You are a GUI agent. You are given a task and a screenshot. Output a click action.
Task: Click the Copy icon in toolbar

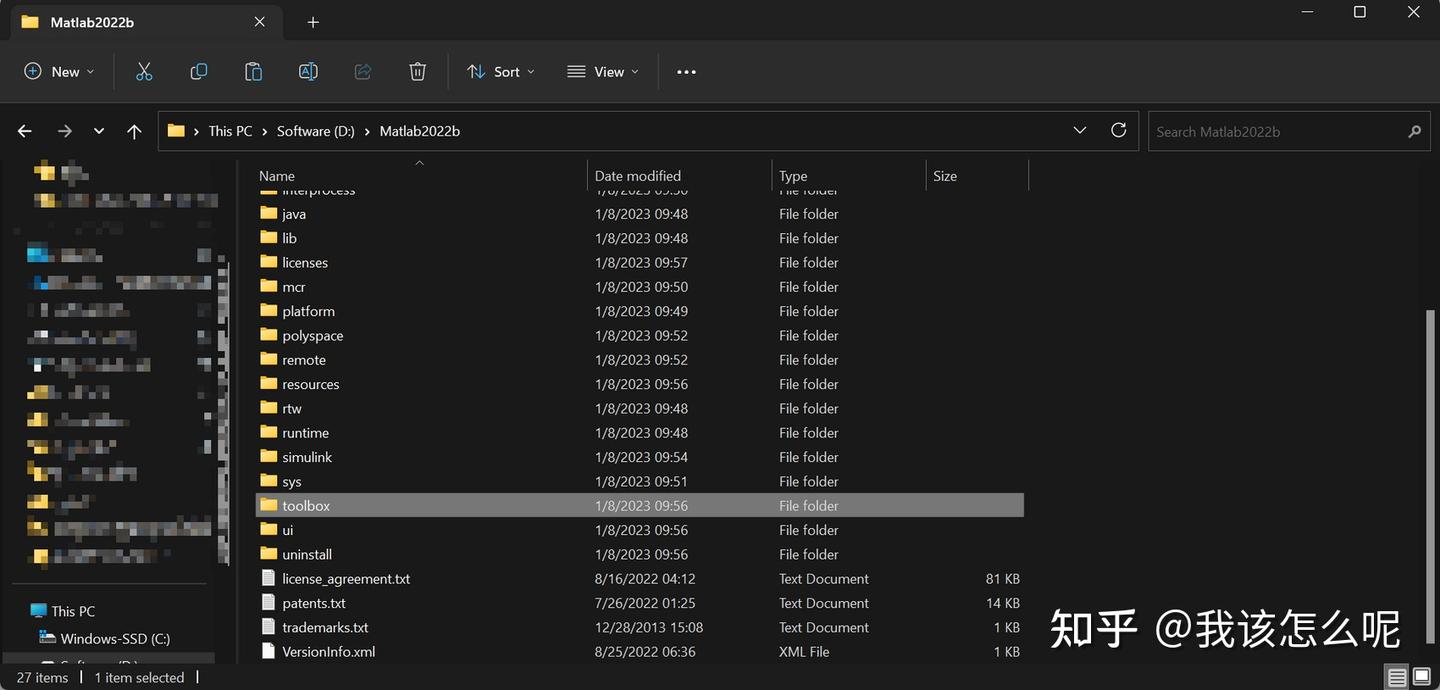click(199, 72)
